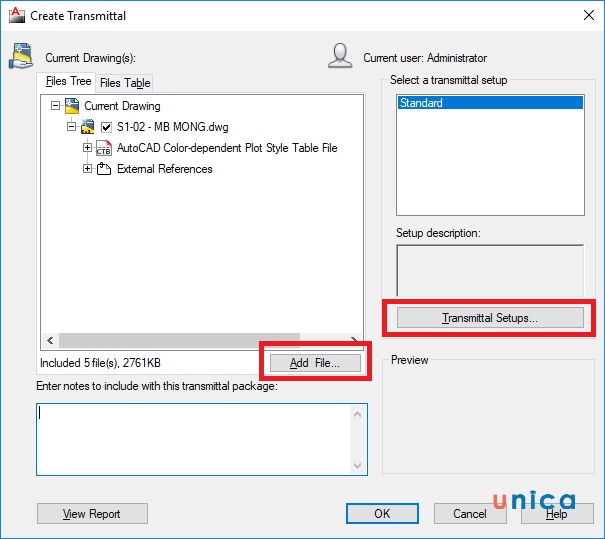This screenshot has height=539, width=605.
Task: Click the transmittal package icon beside Current Drawing(s)
Action: tap(21, 56)
